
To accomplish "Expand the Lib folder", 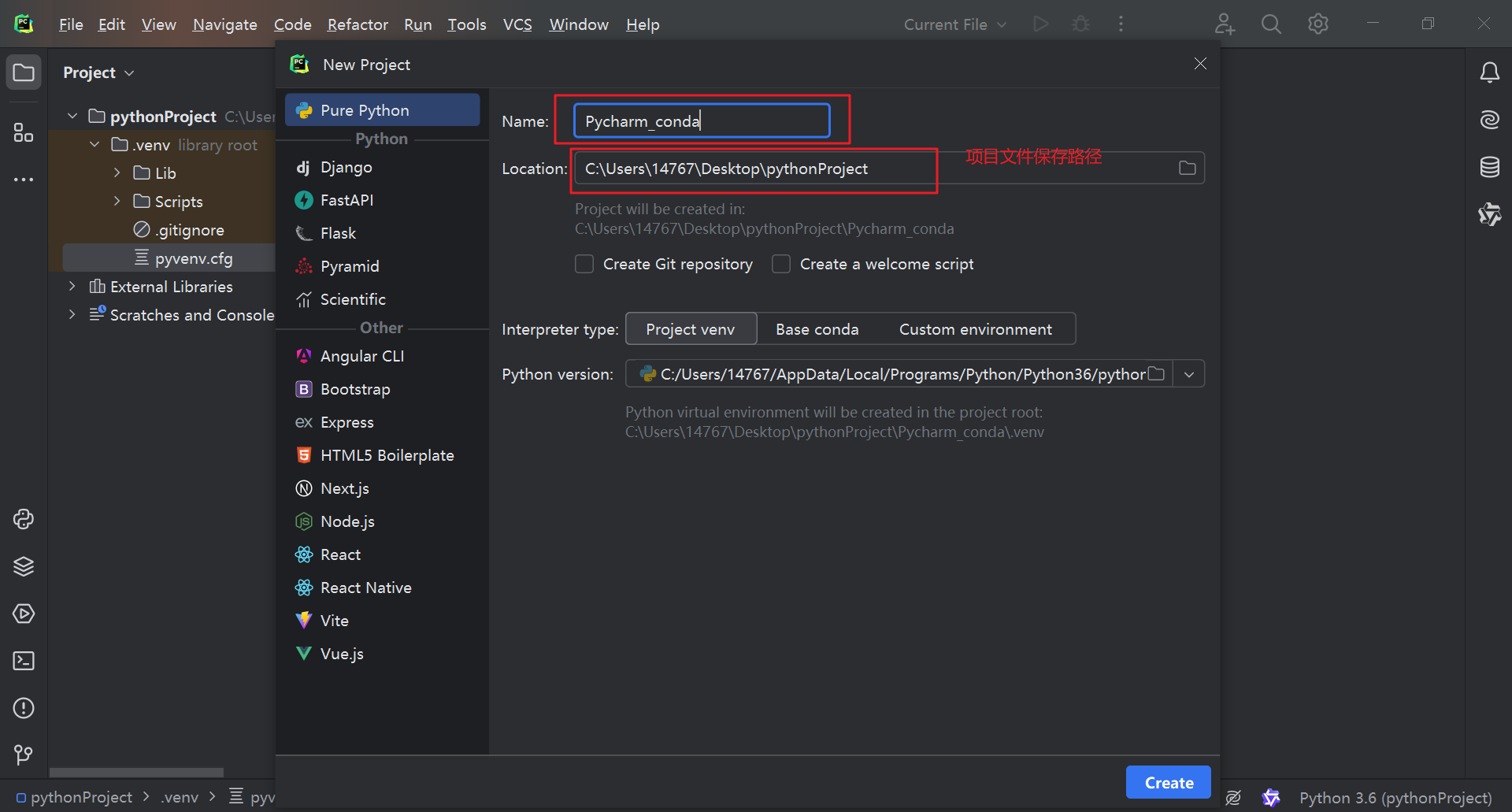I will point(117,173).
